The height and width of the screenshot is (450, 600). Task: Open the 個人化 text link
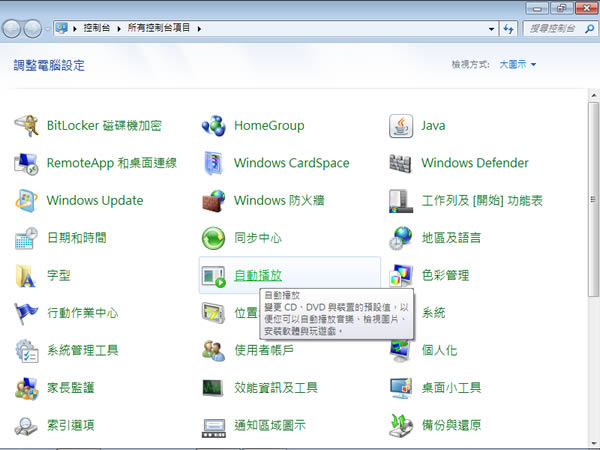coord(439,351)
